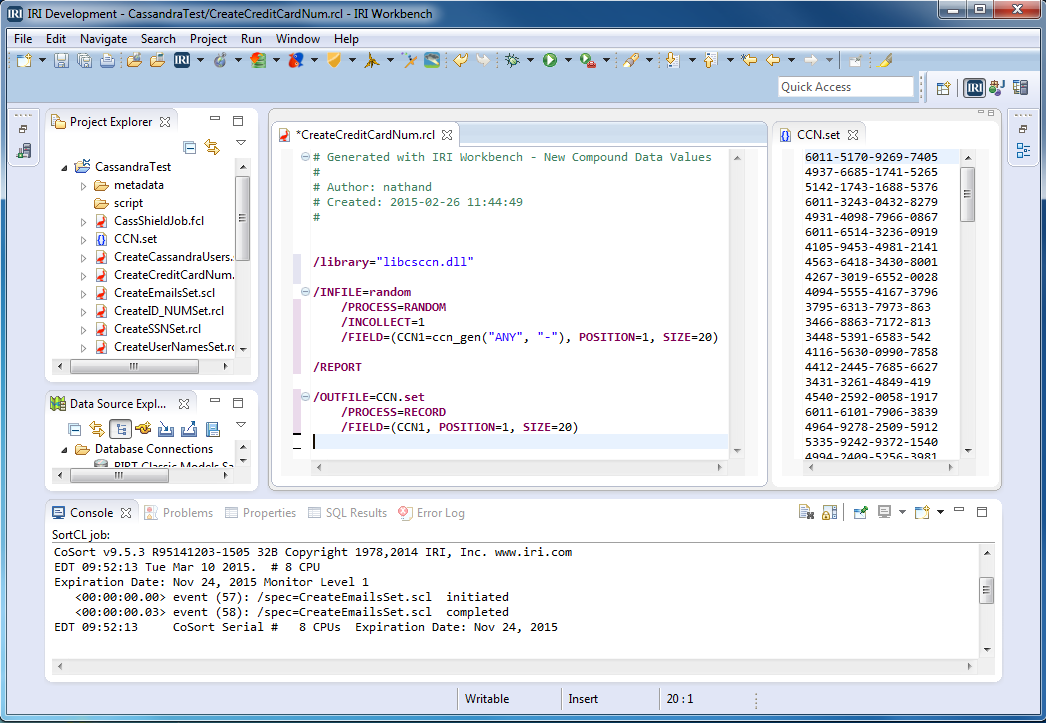Open the dropdown arrow next to the Run button
1046x723 pixels.
coord(568,61)
